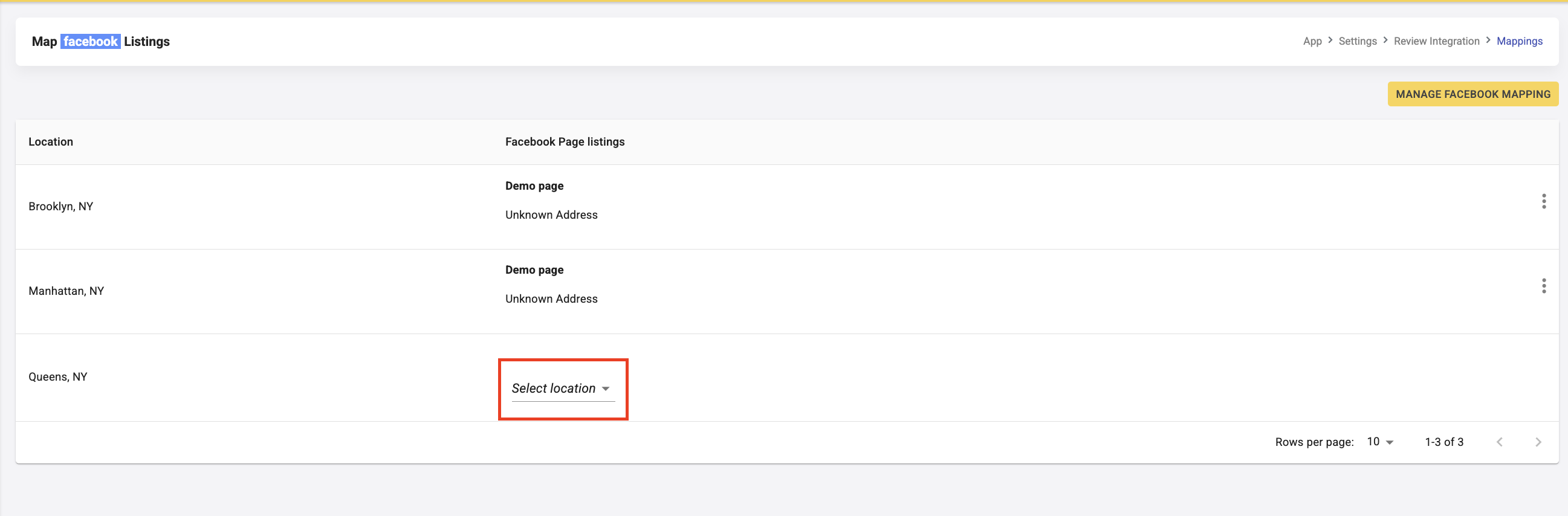
Task: Click the Location column header
Action: 51,142
